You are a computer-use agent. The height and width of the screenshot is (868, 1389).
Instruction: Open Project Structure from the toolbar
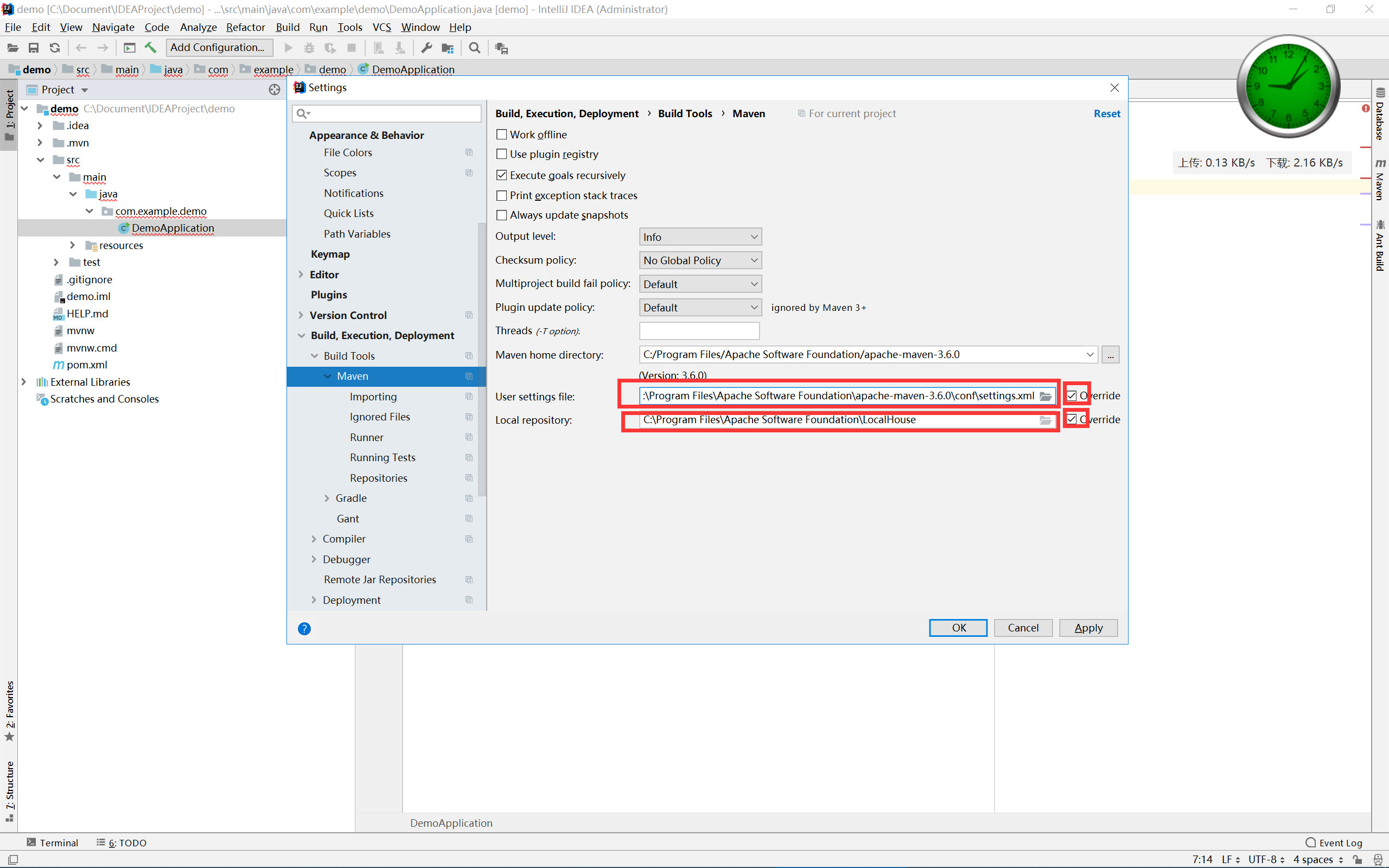447,48
